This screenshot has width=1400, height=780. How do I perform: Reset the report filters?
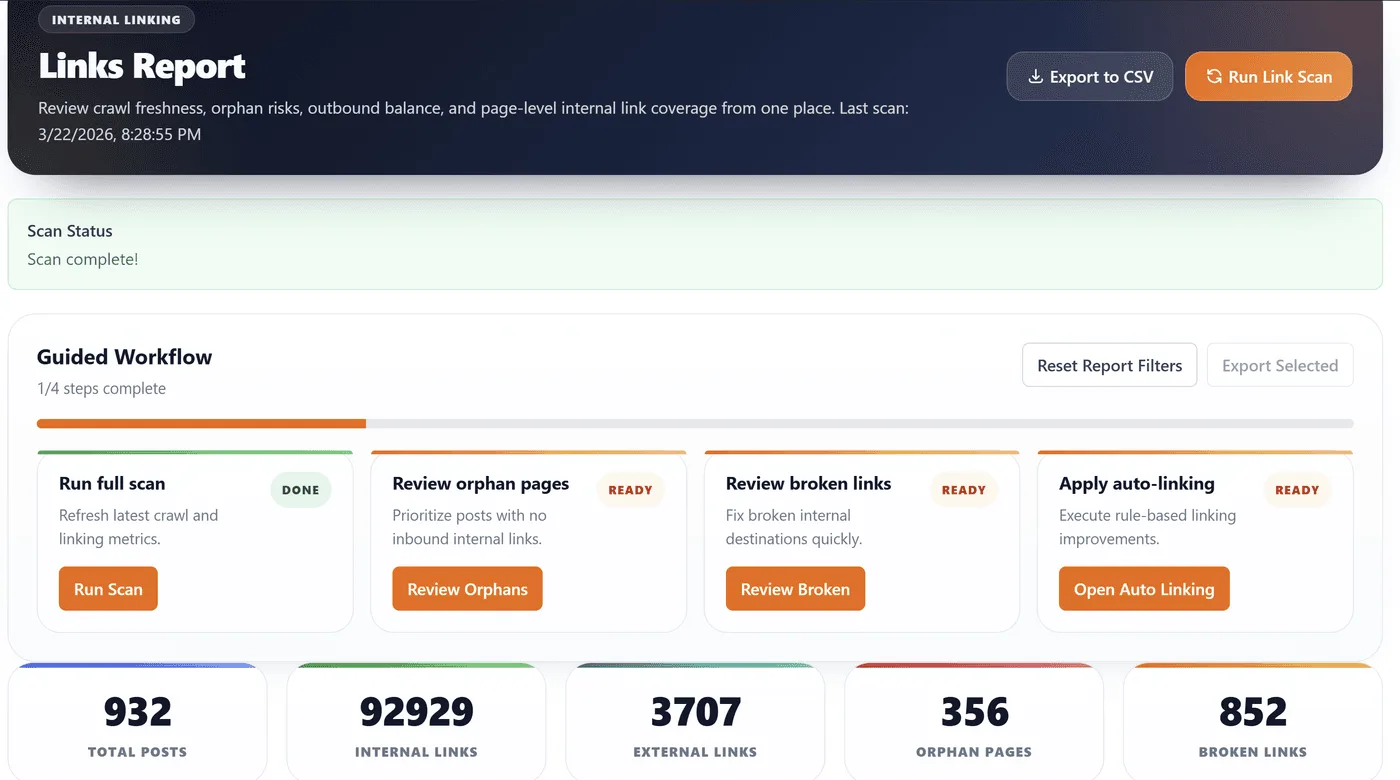pos(1109,365)
